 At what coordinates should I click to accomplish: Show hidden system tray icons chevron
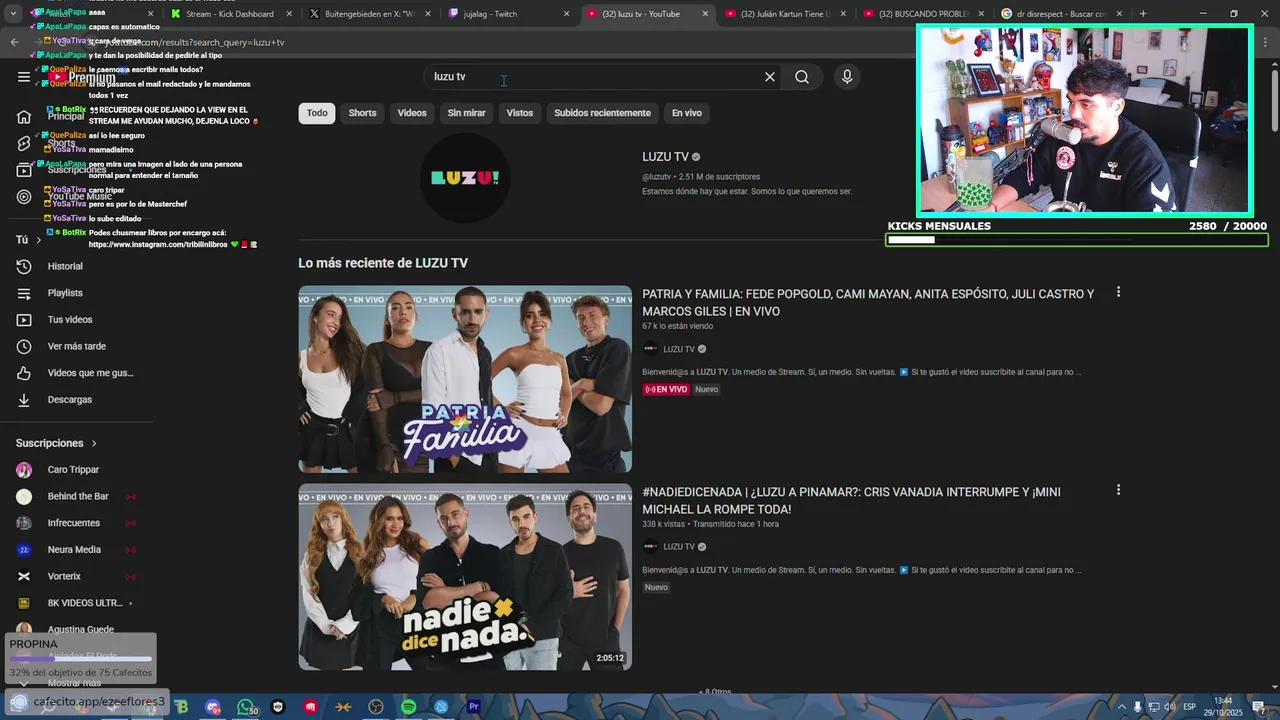pos(1121,707)
